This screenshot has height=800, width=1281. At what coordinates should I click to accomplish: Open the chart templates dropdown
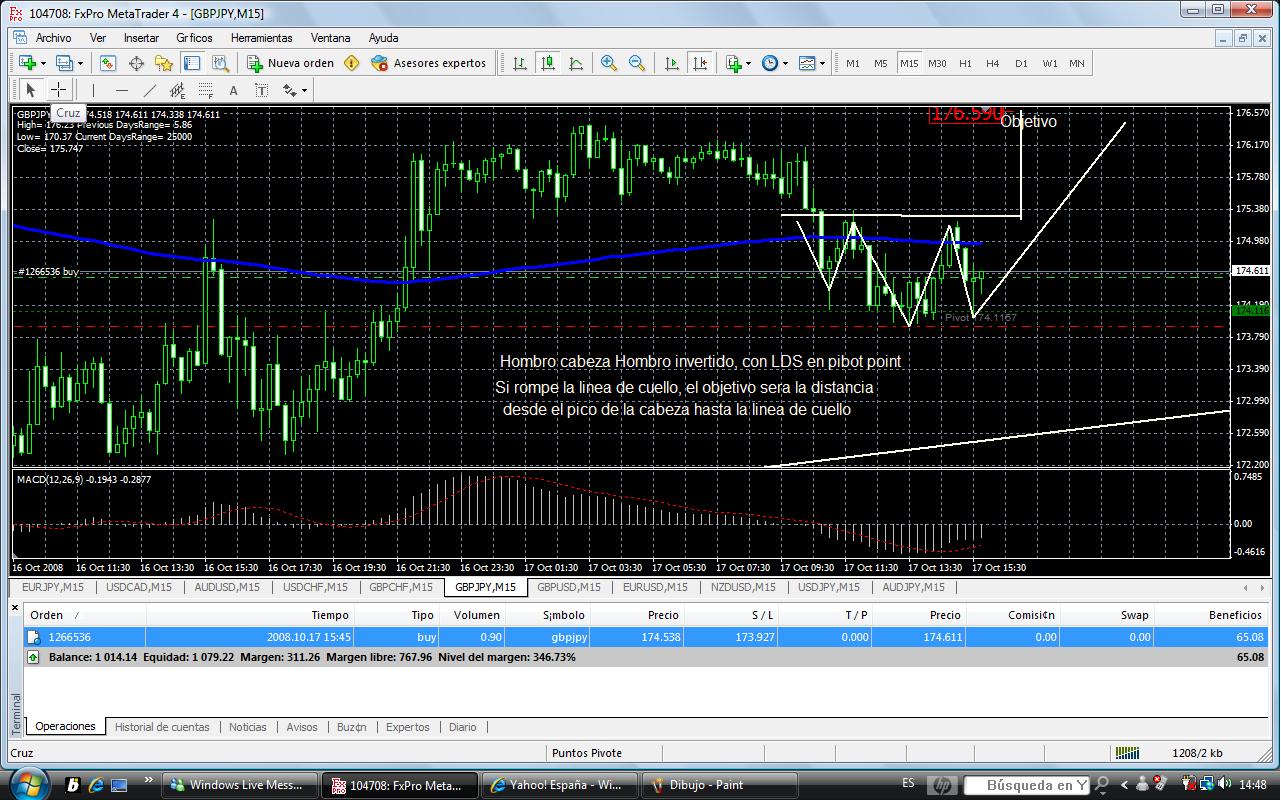tap(822, 63)
